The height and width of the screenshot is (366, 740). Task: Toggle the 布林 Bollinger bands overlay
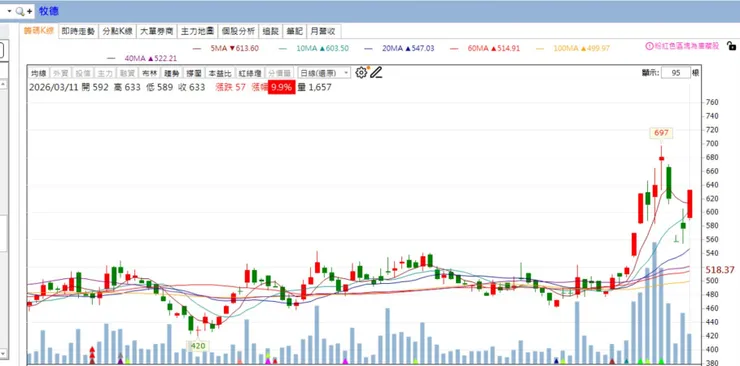[x=149, y=73]
